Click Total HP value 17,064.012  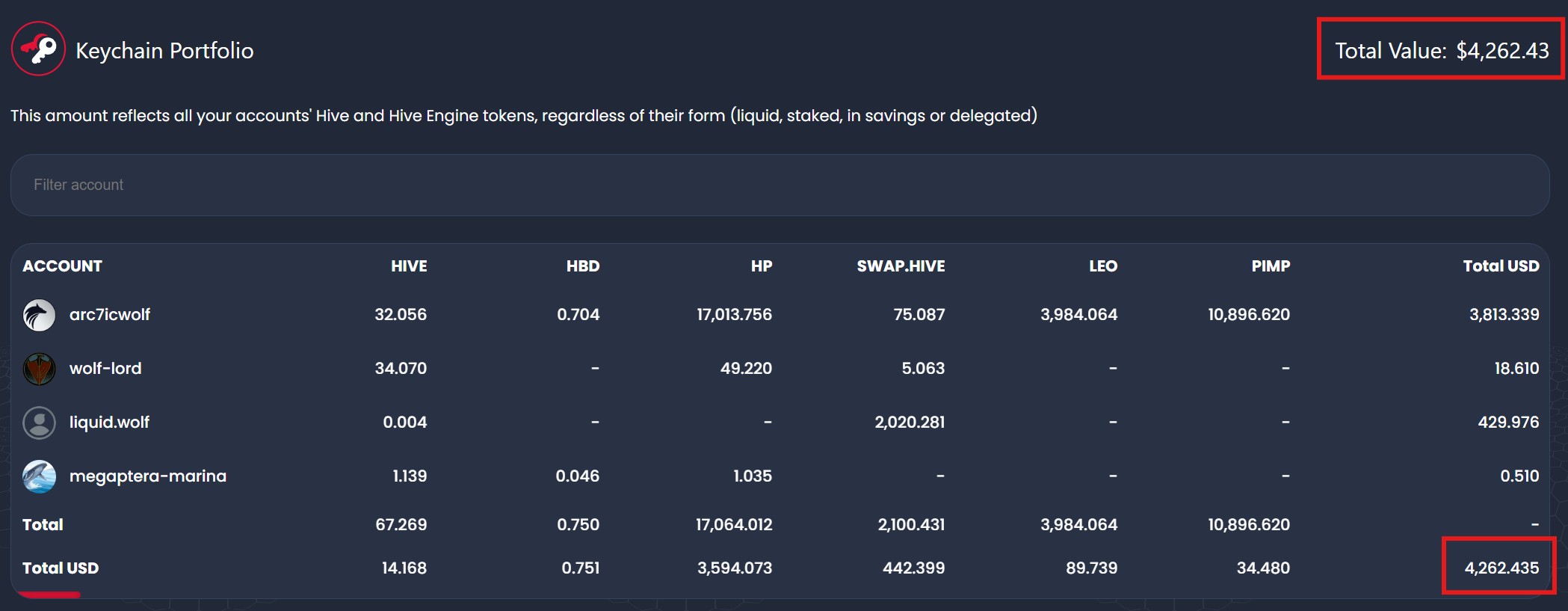pyautogui.click(x=734, y=525)
